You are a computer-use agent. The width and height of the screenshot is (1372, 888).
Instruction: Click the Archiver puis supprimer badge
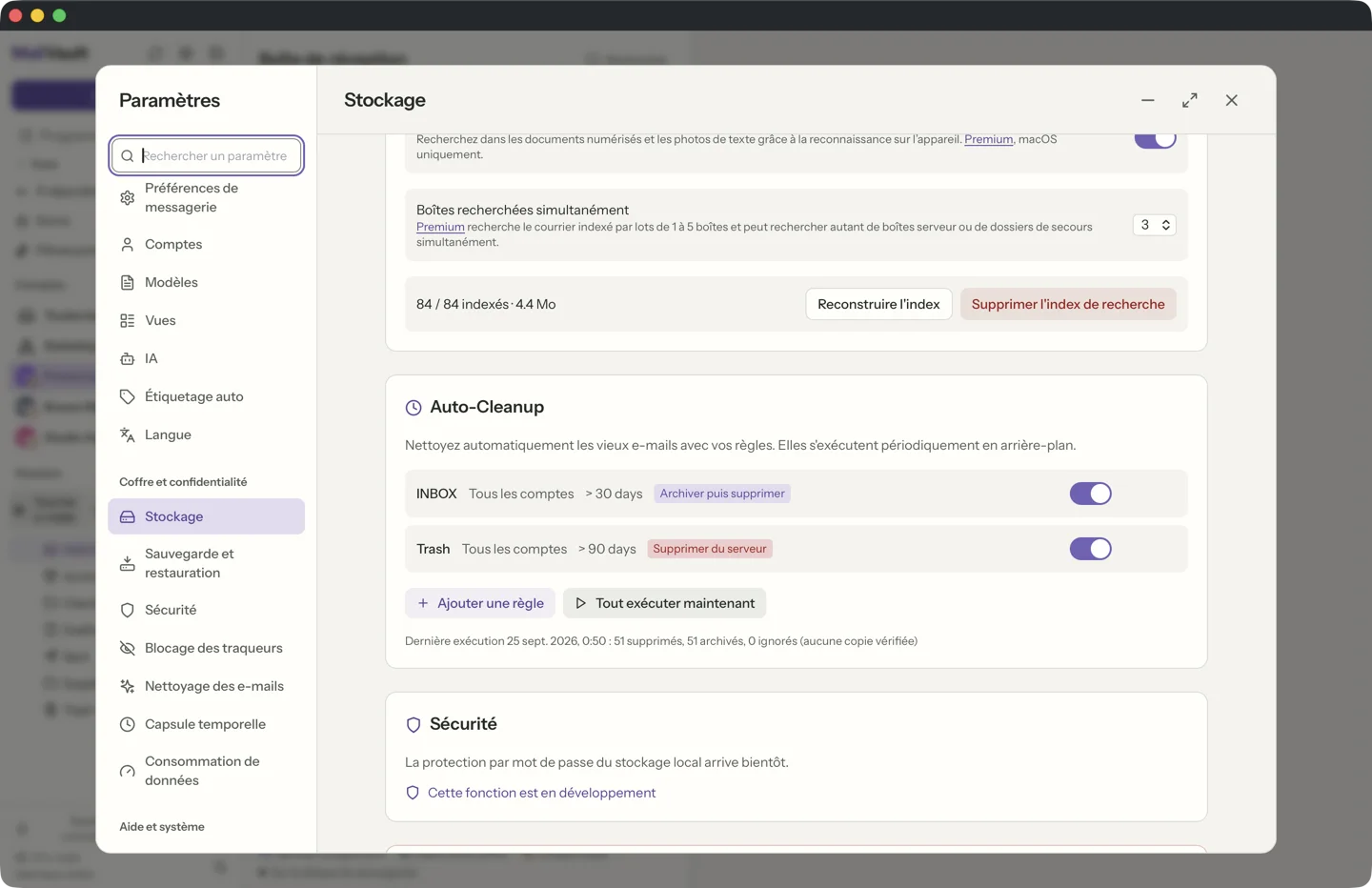(722, 494)
